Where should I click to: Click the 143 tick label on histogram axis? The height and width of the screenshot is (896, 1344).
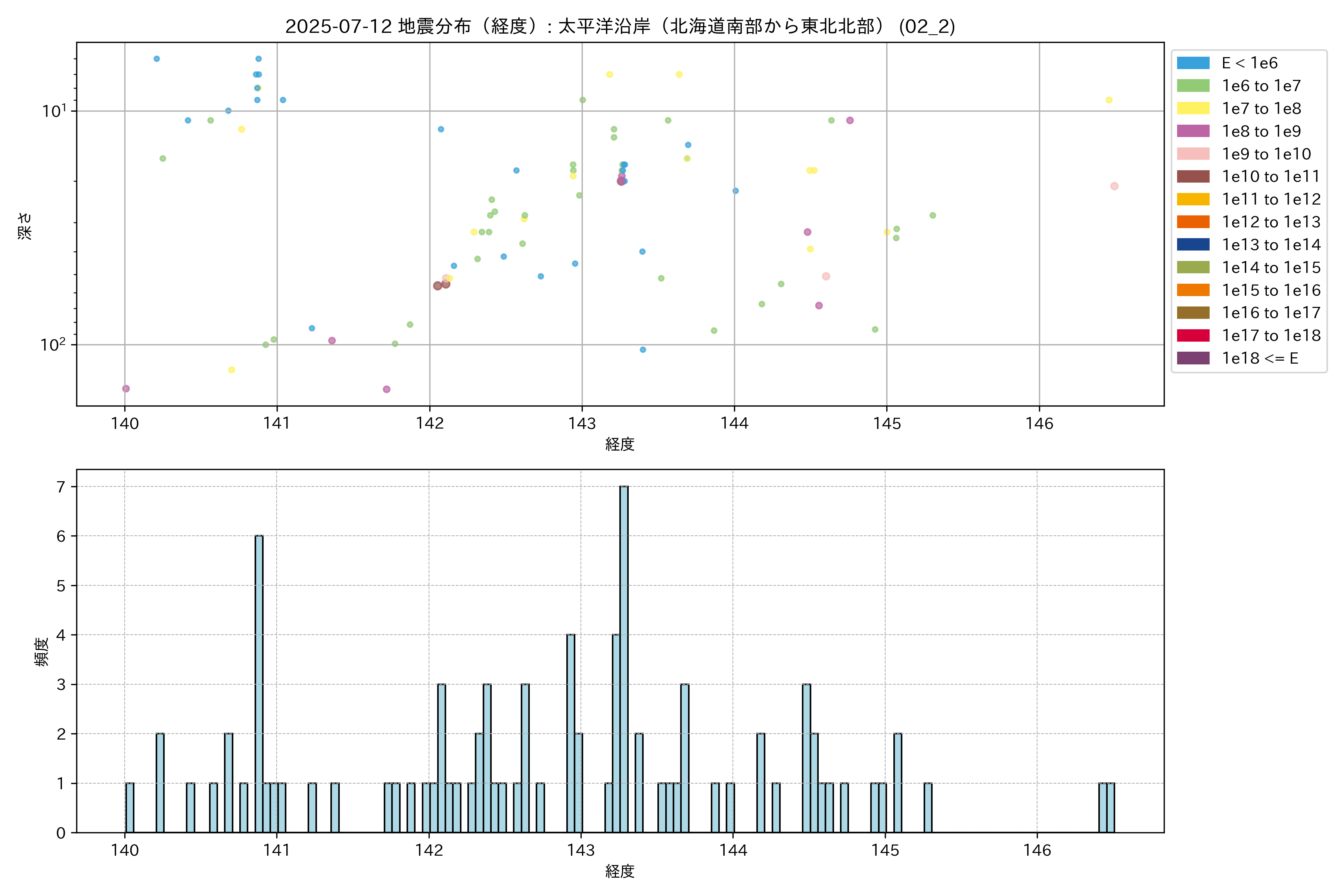(x=581, y=850)
